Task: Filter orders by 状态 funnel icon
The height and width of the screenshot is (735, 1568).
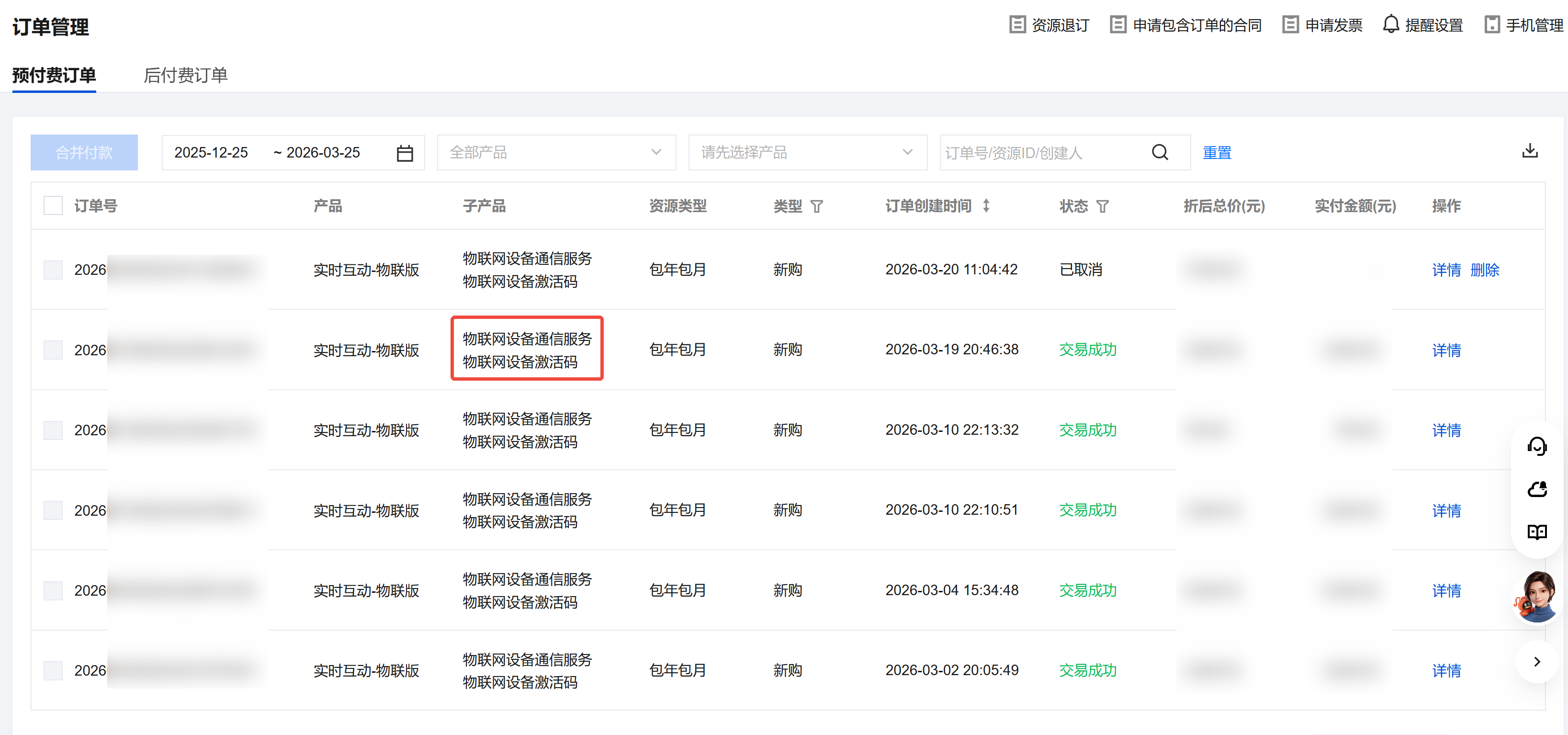Action: (x=1102, y=206)
